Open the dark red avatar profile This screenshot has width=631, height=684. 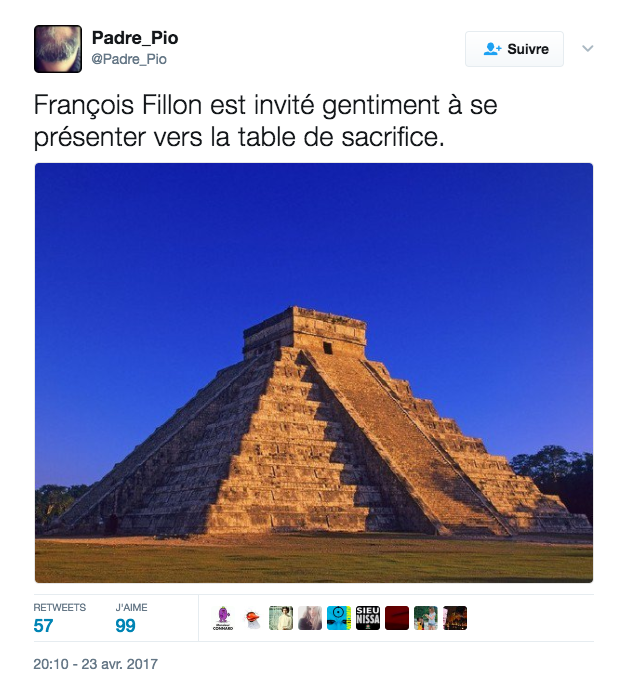(x=397, y=618)
